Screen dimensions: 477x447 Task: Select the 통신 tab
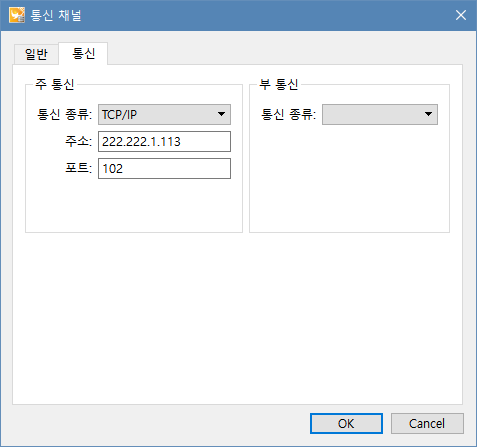(x=83, y=53)
